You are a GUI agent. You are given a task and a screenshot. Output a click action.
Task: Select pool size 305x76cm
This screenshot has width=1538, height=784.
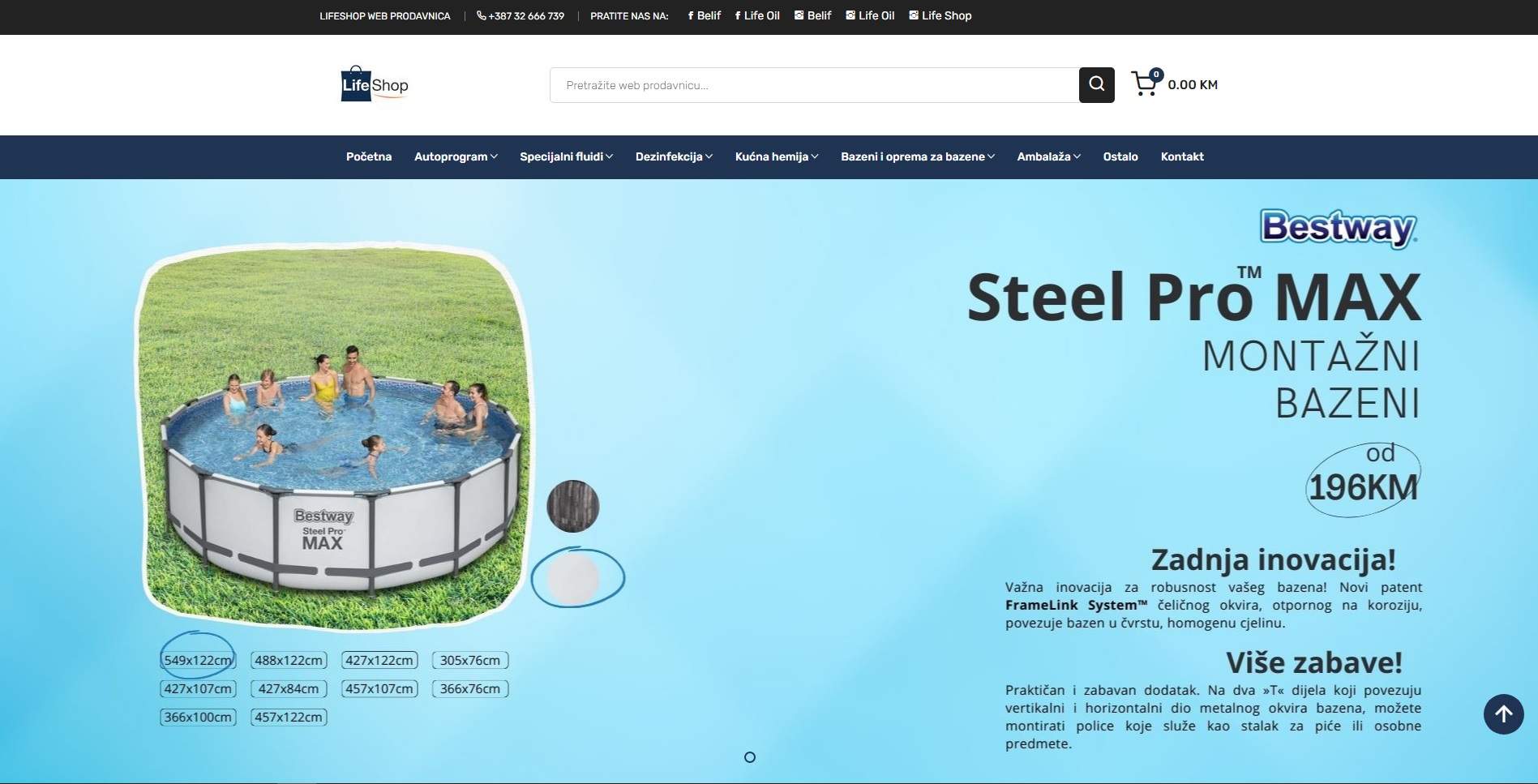pos(470,660)
